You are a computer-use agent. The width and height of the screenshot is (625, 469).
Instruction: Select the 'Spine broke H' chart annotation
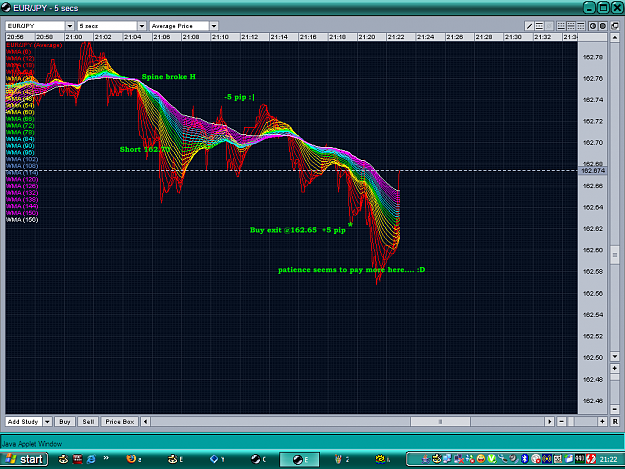[169, 77]
